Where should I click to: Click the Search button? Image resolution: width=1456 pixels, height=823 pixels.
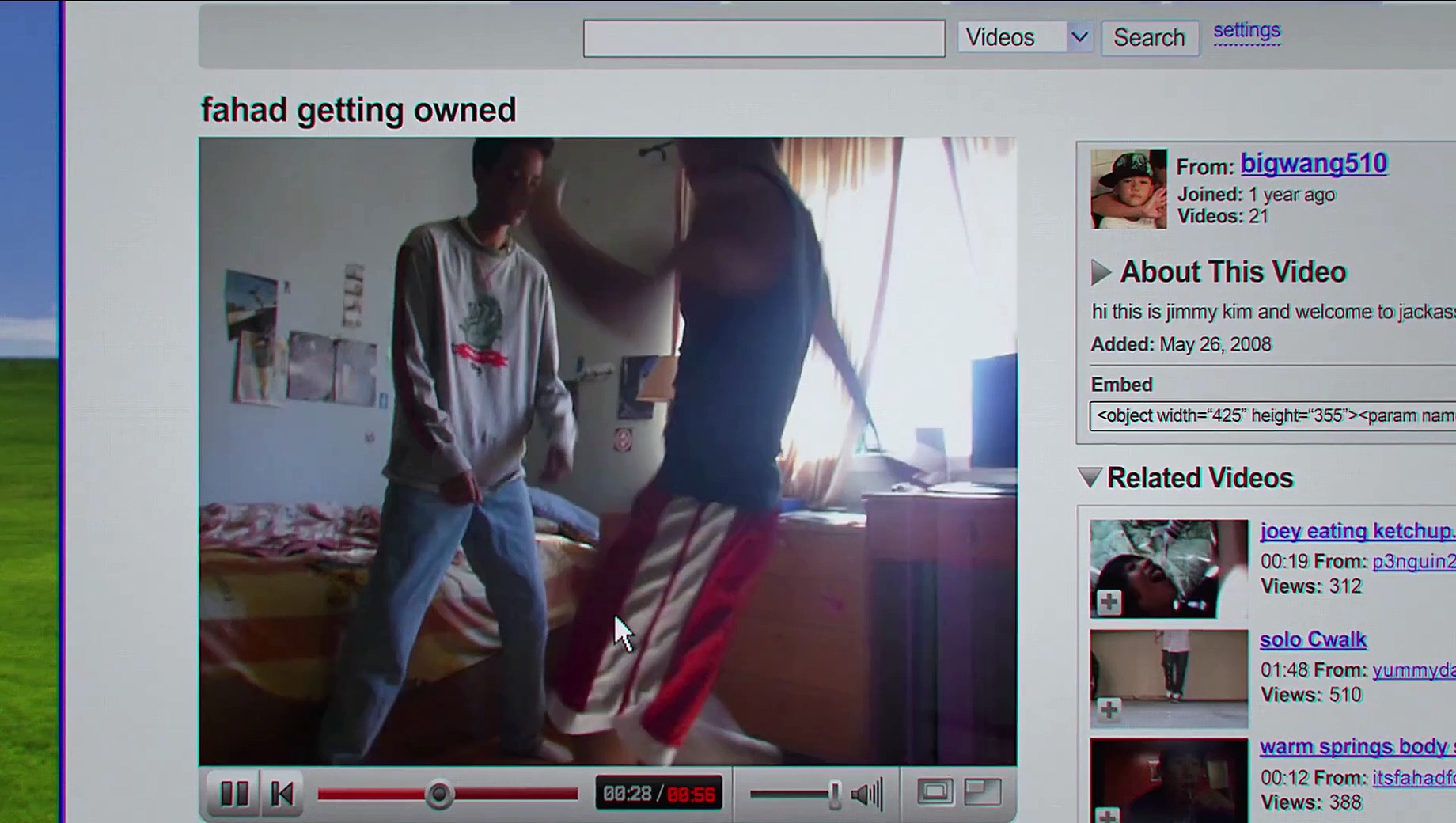[1149, 37]
